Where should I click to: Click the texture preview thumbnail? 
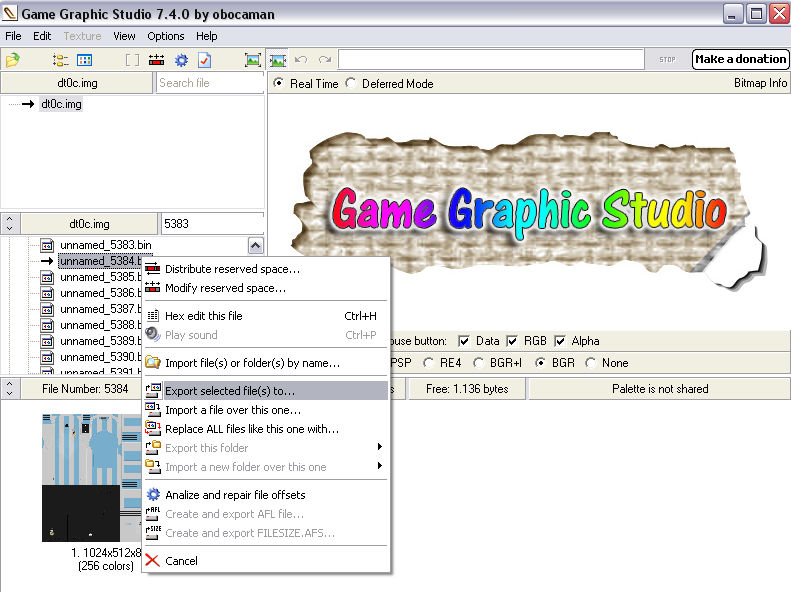click(x=91, y=478)
